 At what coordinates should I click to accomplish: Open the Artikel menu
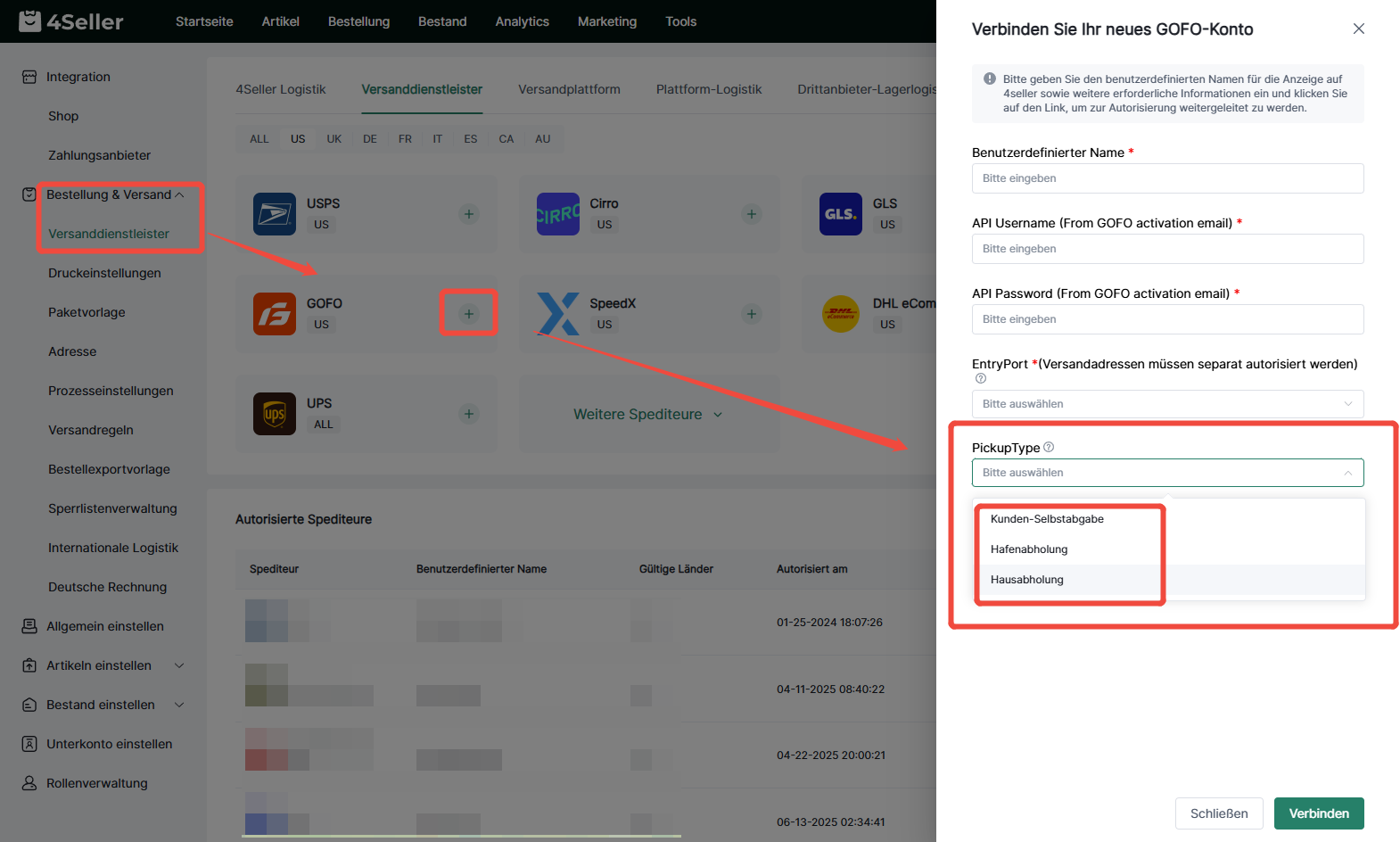pos(280,21)
